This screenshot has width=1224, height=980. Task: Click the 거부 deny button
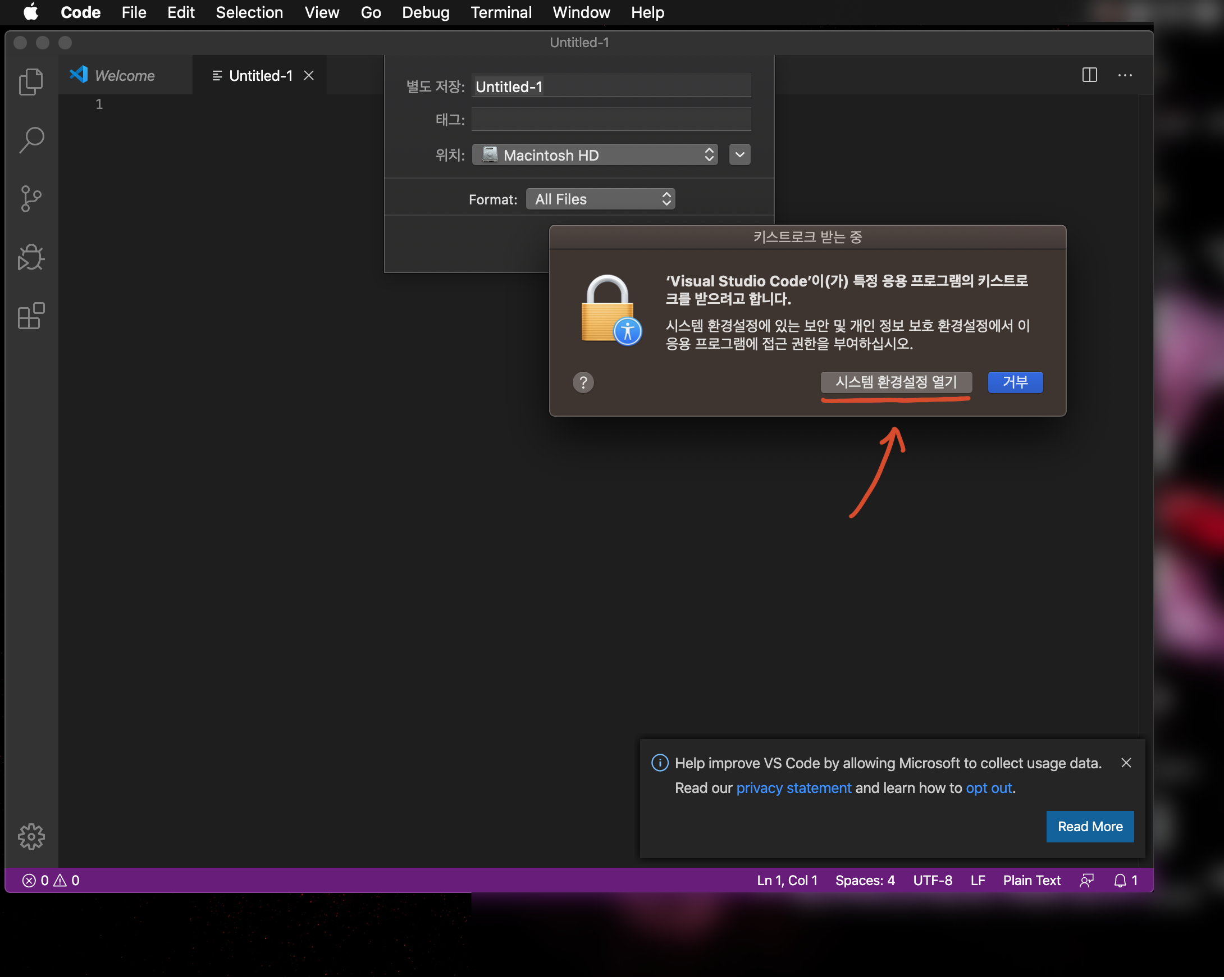pos(1015,382)
